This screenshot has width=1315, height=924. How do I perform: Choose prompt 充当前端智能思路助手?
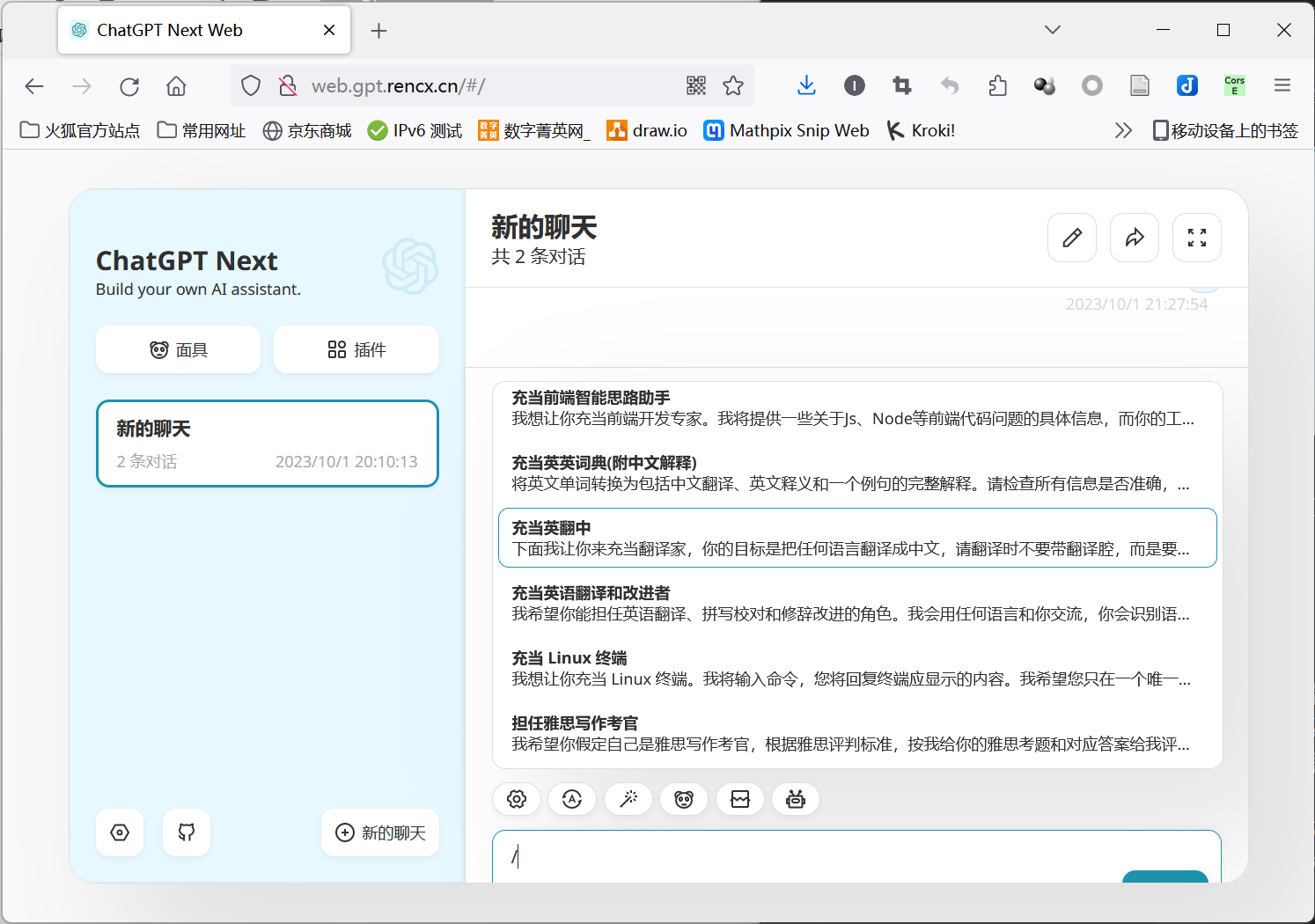(857, 408)
